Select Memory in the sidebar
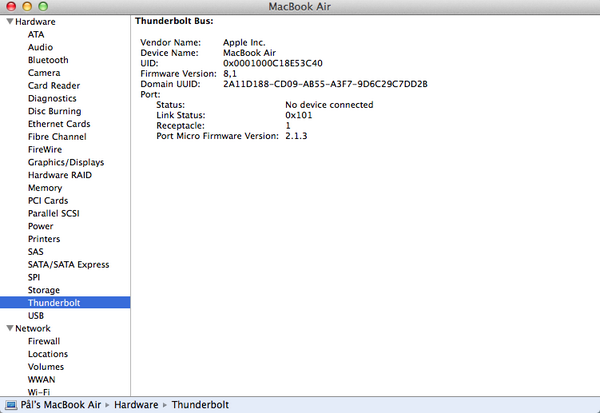The width and height of the screenshot is (600, 413). pyautogui.click(x=45, y=188)
